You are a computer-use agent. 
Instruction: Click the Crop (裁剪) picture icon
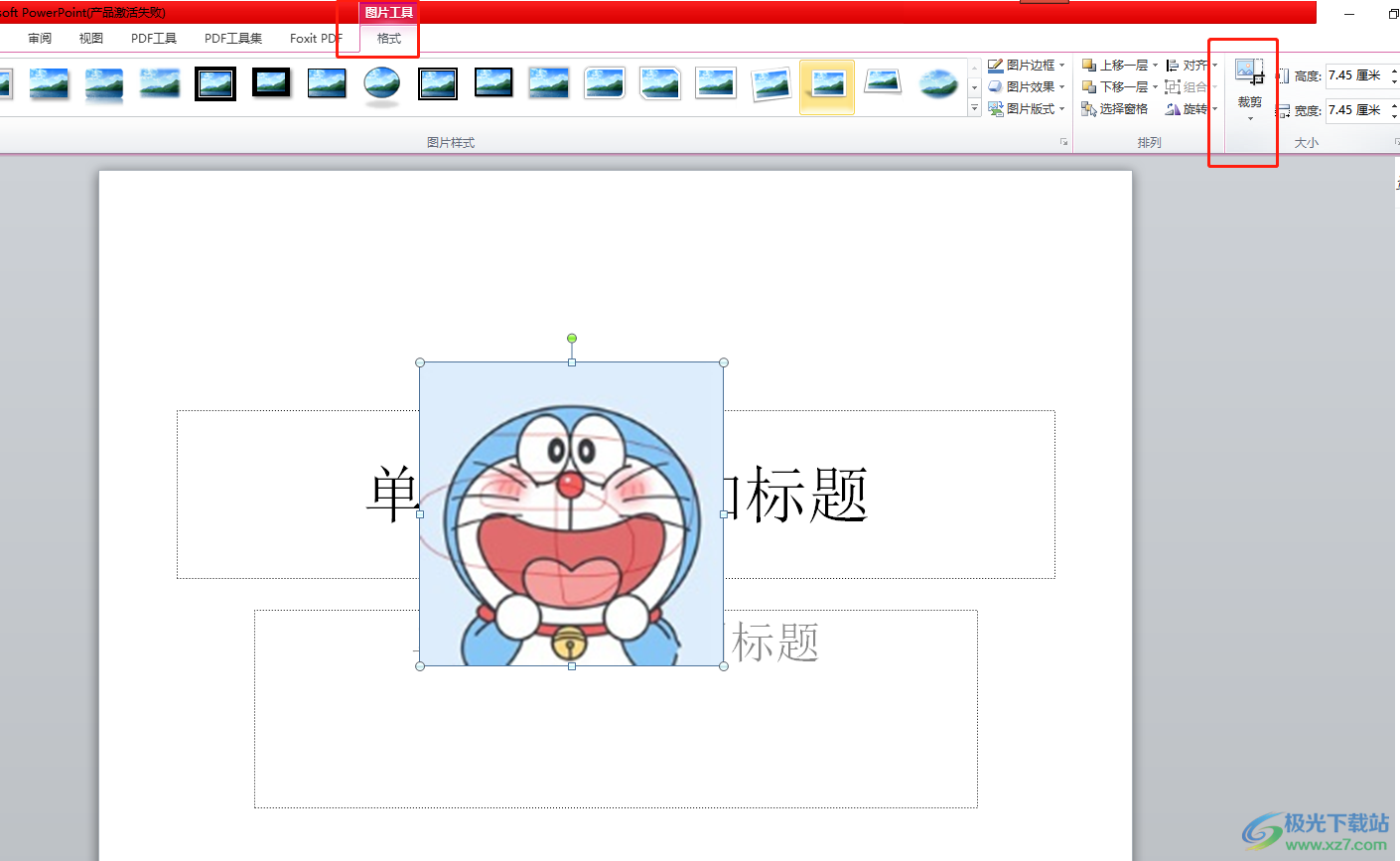1250,72
